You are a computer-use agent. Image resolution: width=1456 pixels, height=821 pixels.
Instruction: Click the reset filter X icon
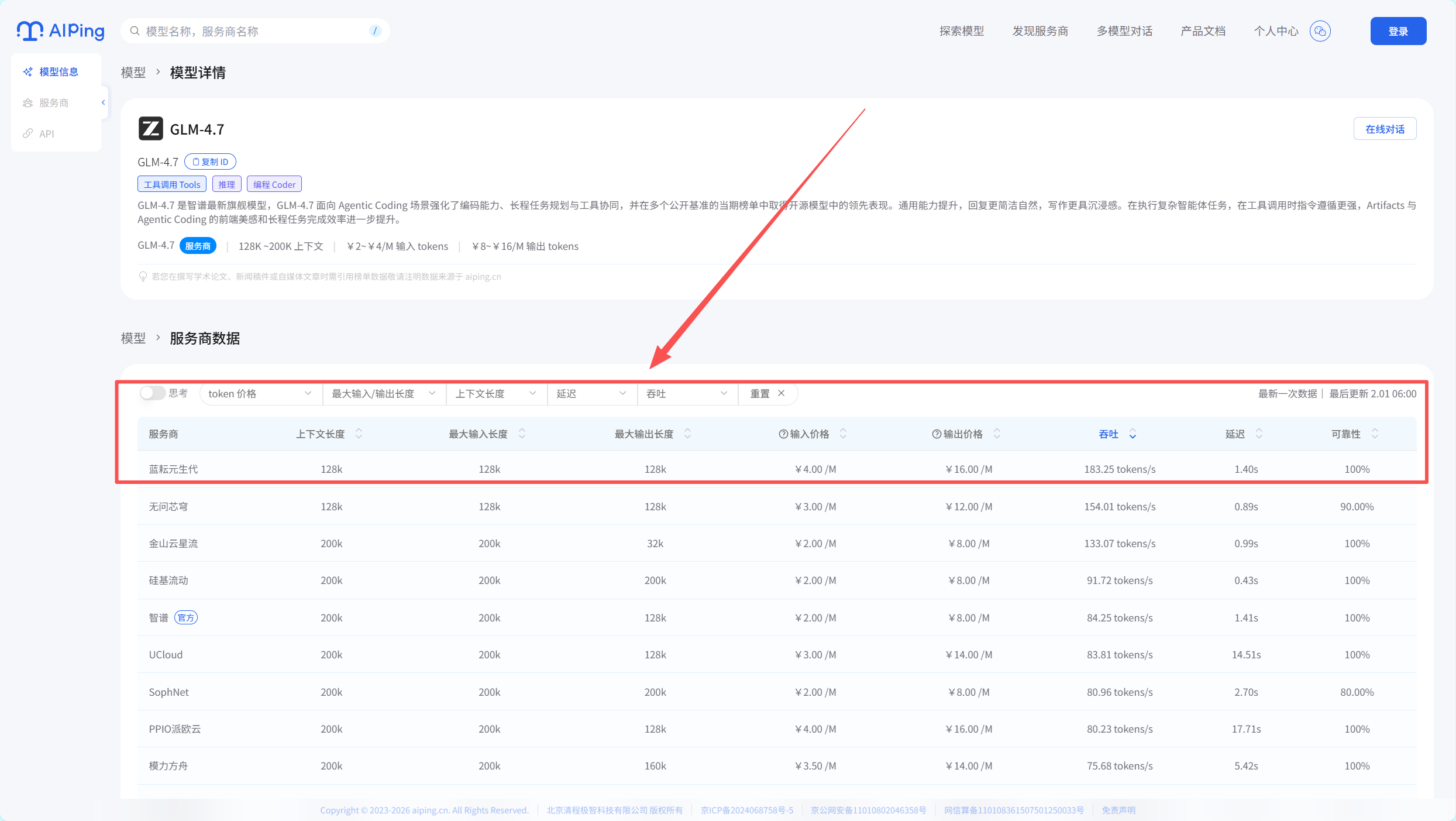pos(782,393)
